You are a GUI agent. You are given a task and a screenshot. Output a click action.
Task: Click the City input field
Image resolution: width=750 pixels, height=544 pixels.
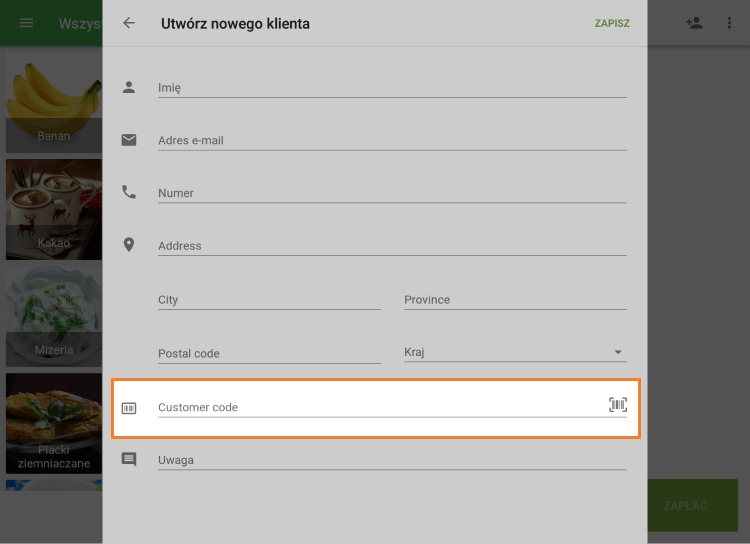[268, 299]
